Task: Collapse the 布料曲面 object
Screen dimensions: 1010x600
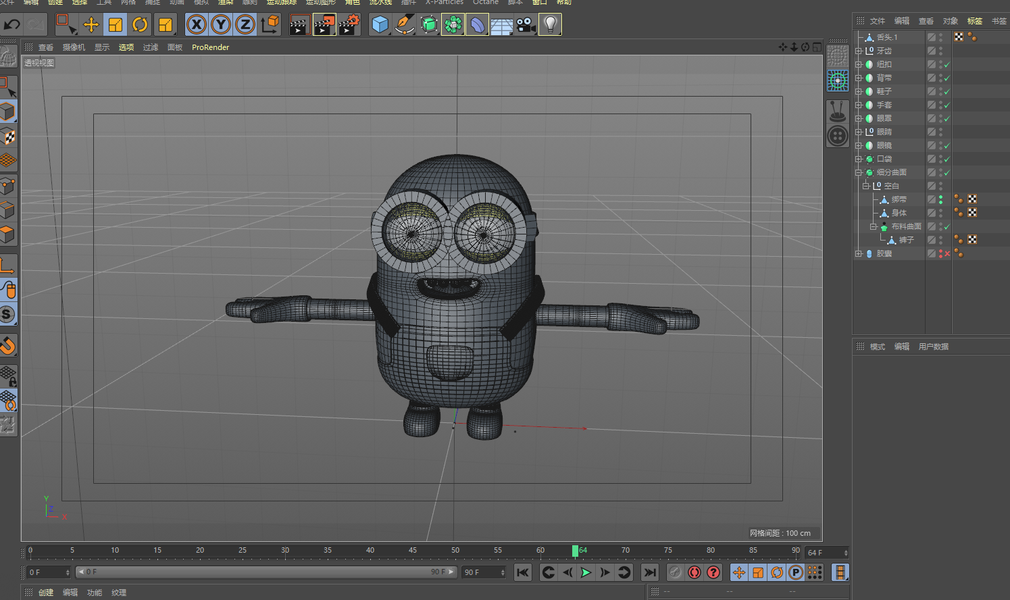Action: (x=873, y=227)
